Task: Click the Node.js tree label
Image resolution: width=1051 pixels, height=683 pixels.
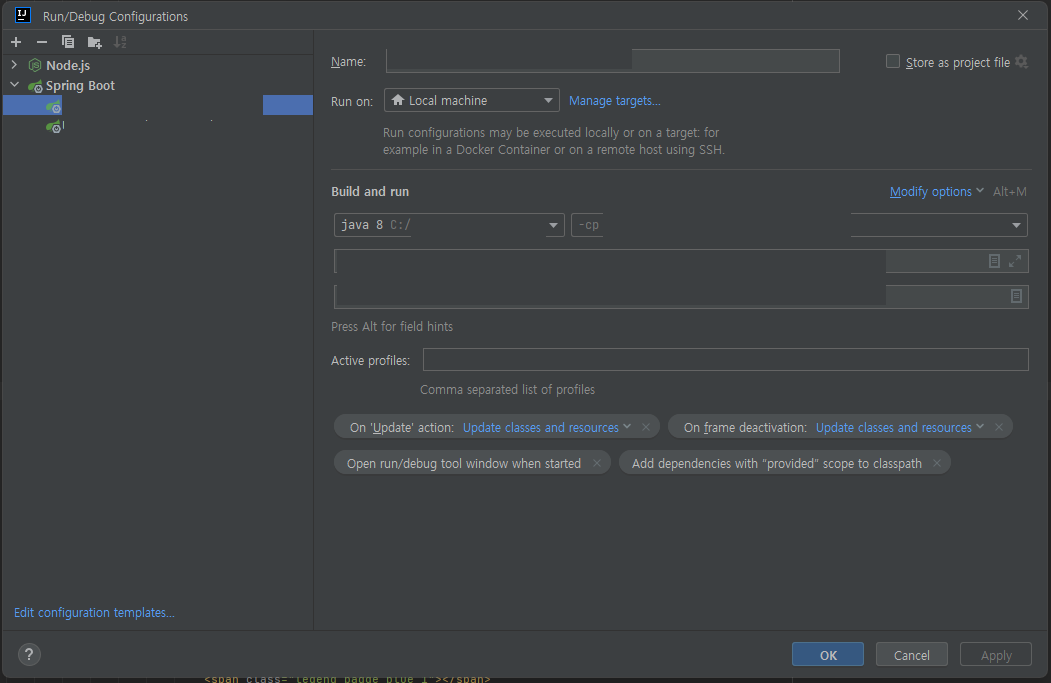Action: (68, 65)
